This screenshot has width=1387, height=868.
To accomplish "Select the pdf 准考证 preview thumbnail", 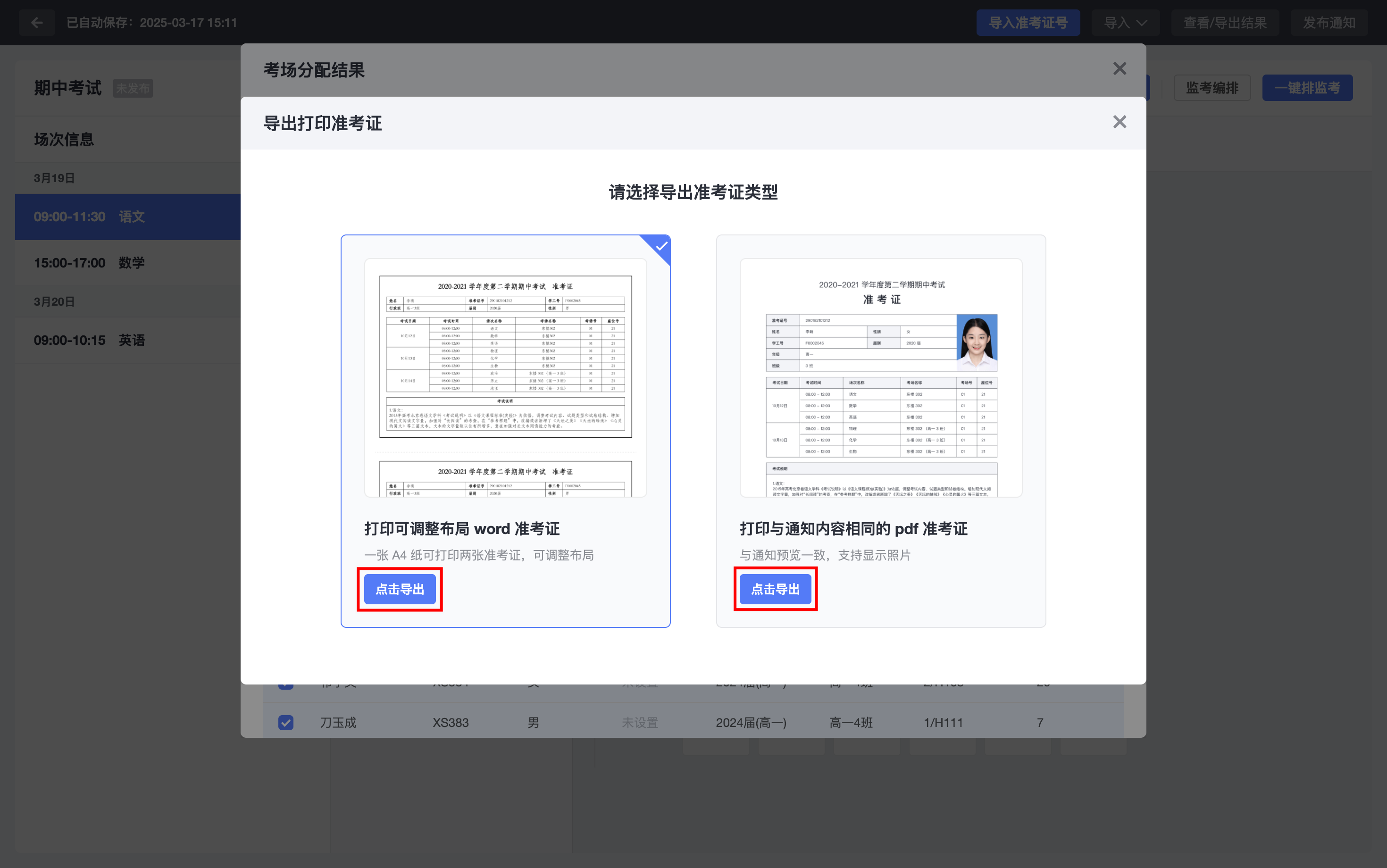I will 881,378.
